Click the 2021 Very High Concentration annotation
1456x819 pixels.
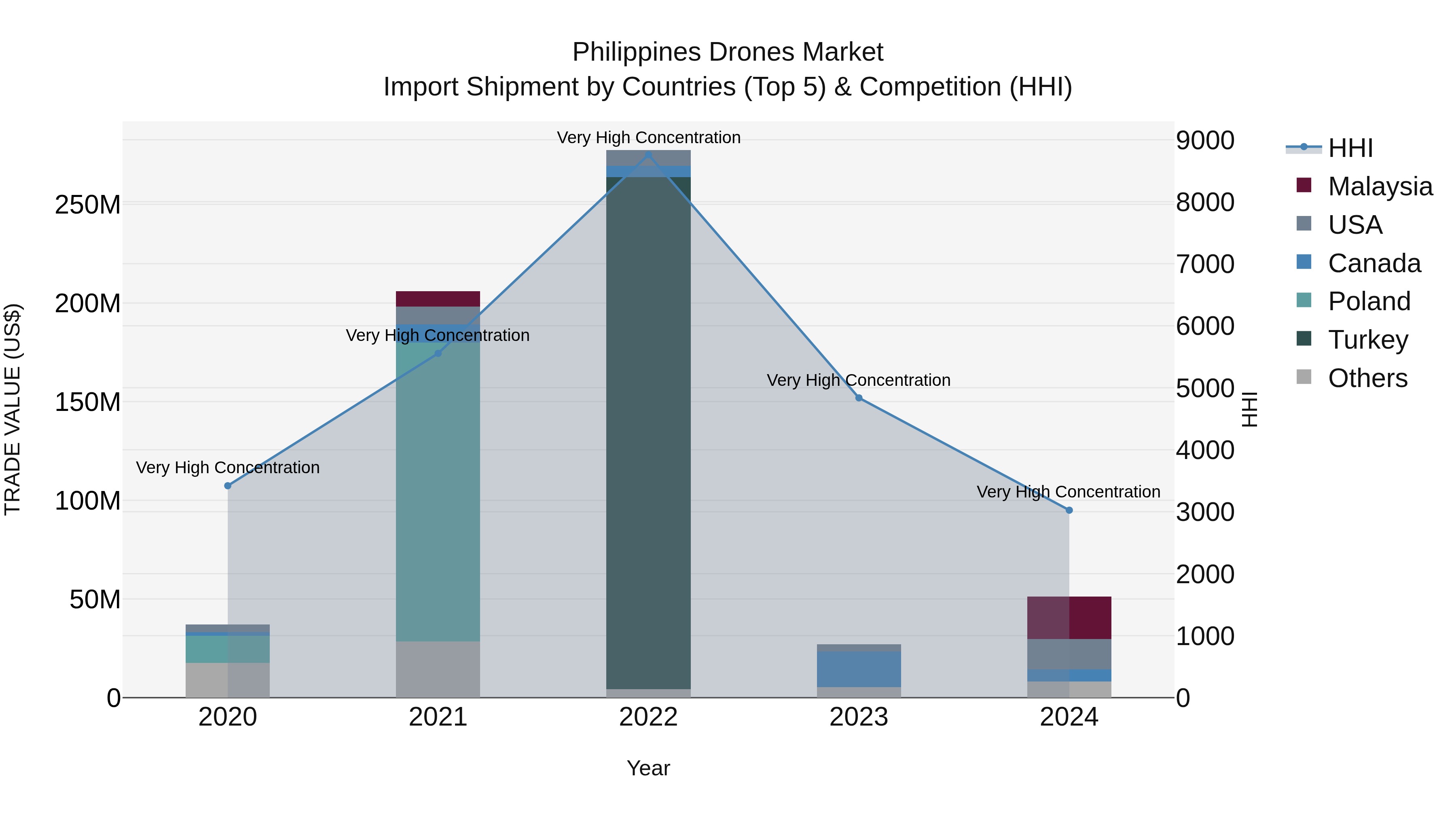(x=438, y=335)
